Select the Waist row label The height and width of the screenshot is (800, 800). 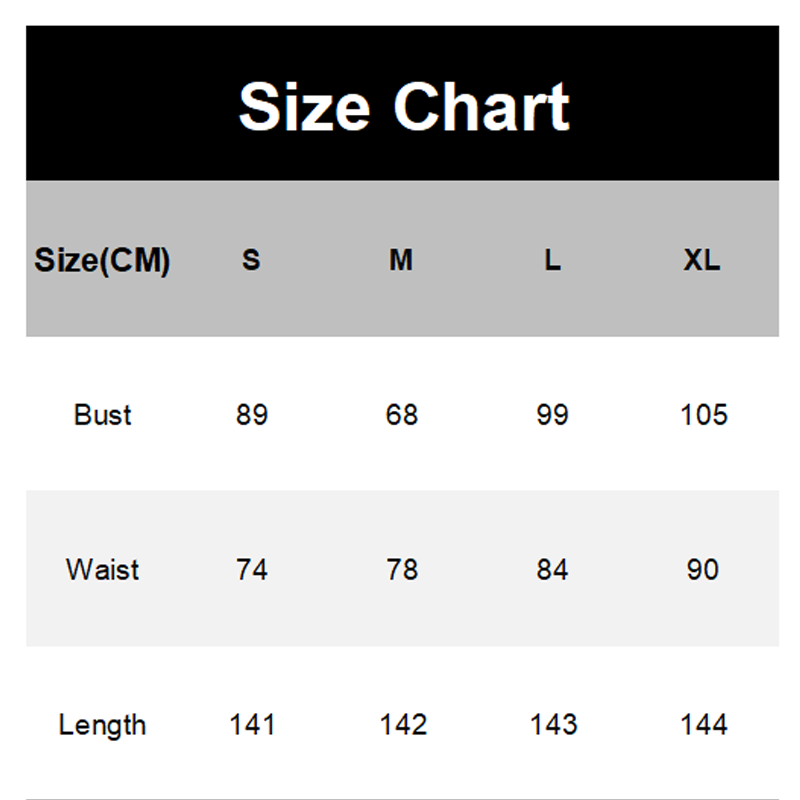[102, 570]
